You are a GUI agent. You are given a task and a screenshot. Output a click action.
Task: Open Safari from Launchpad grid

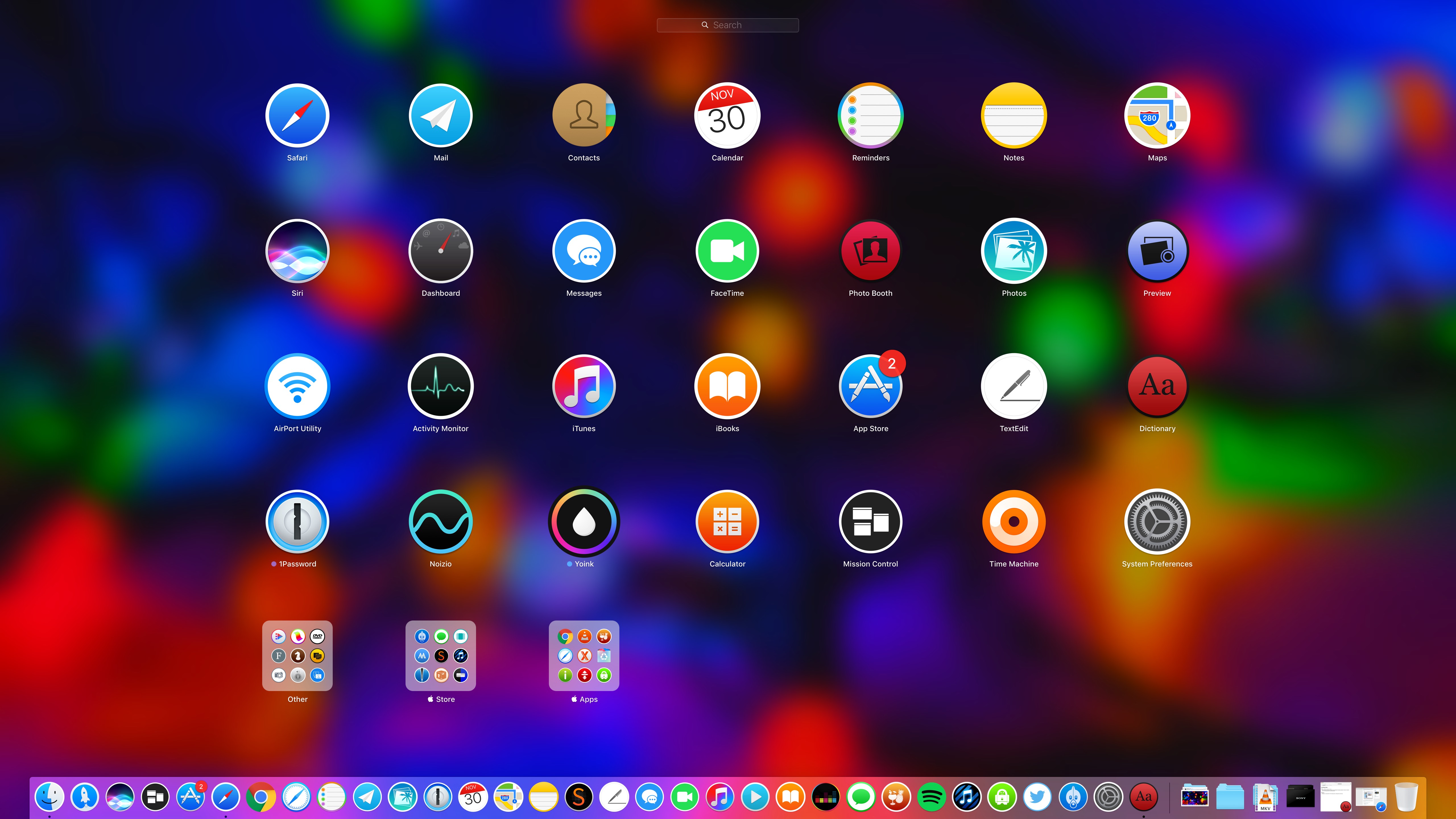tap(297, 116)
